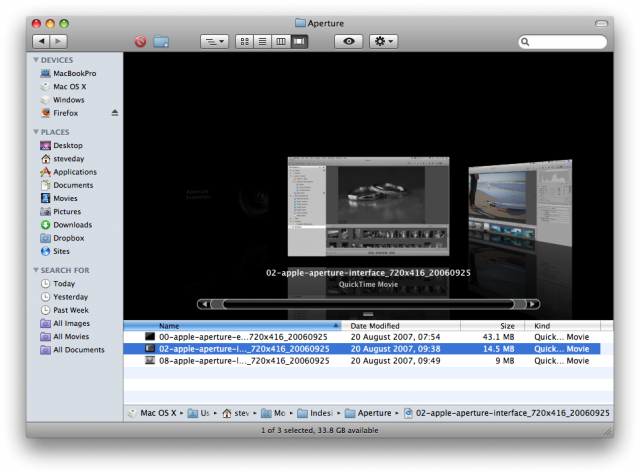The image size is (640, 474).
Task: Select the center Cover Flow movie preview
Action: pos(369,207)
